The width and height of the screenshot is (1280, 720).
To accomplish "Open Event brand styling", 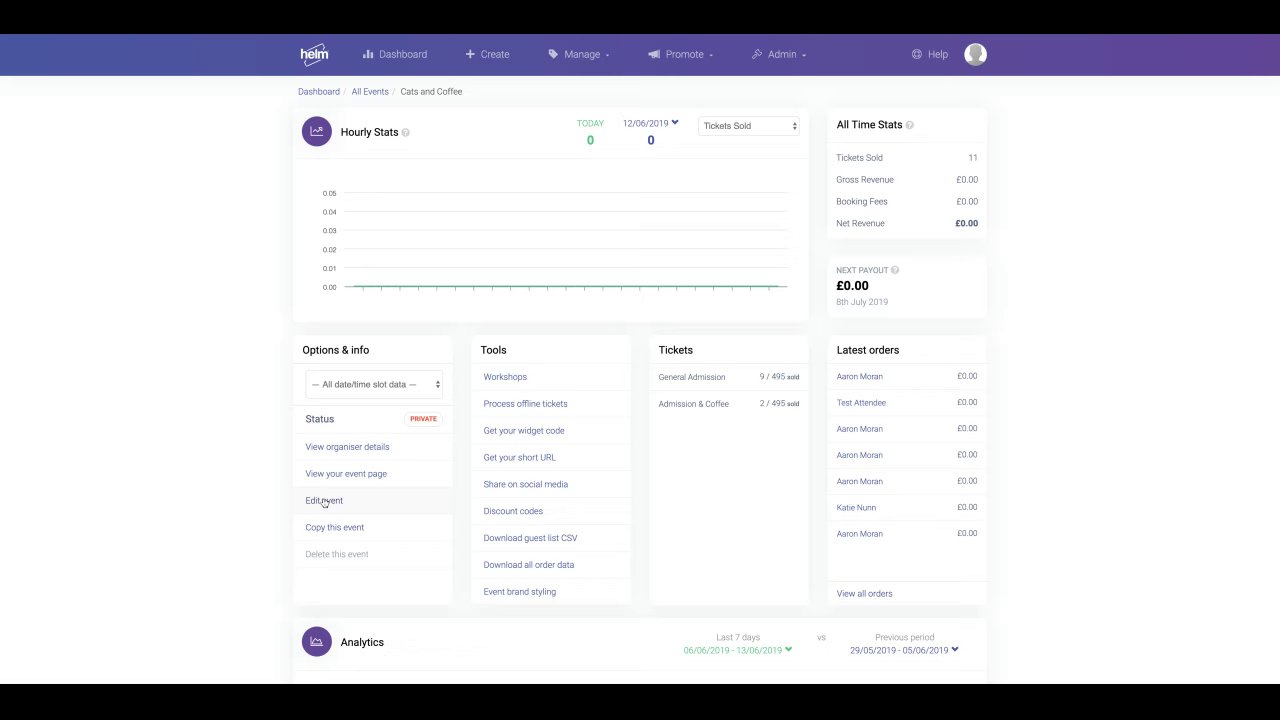I will (x=520, y=592).
